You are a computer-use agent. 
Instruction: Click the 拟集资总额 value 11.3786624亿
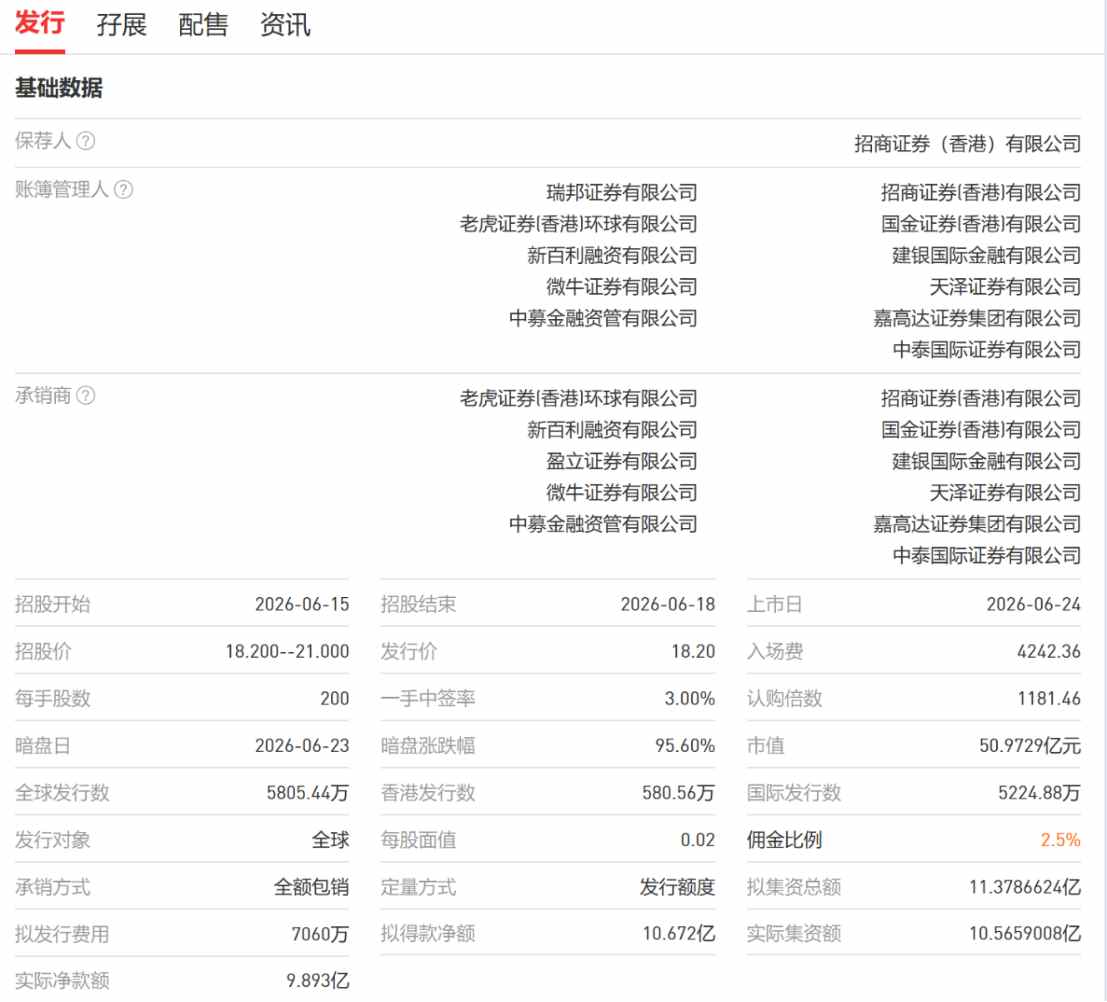1025,888
